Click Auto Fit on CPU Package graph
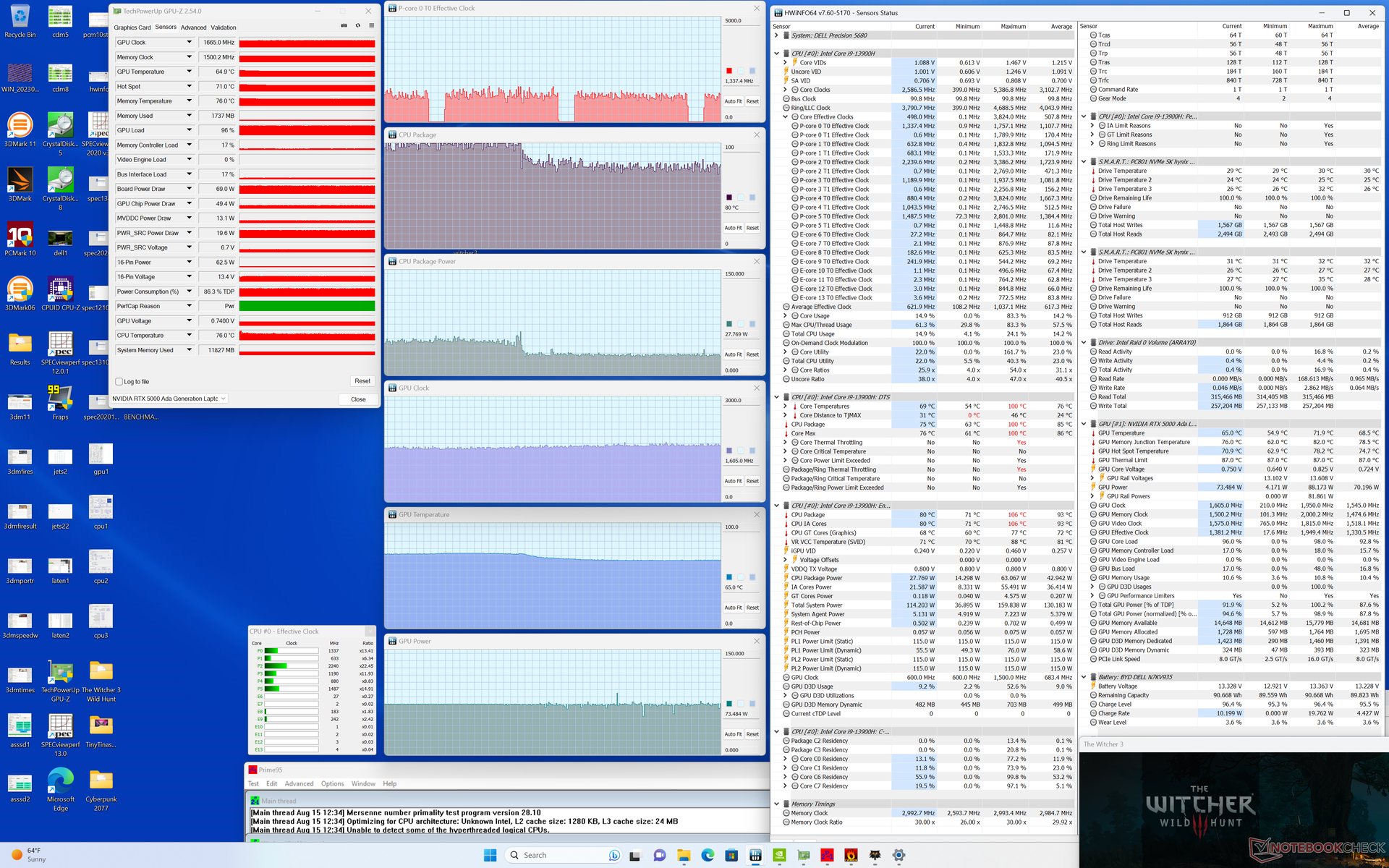This screenshot has width=1389, height=868. [x=733, y=228]
